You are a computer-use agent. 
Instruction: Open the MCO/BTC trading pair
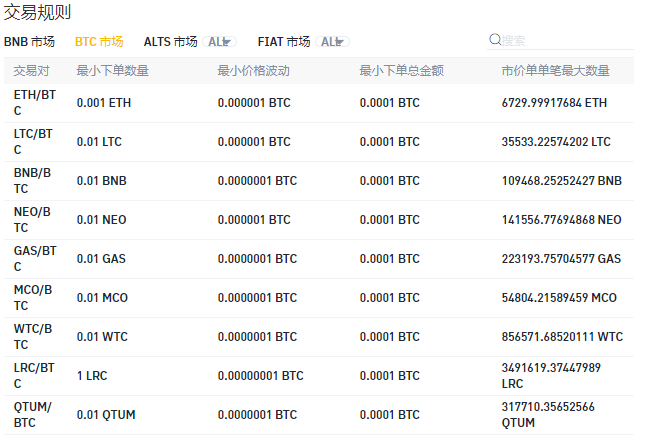(35, 298)
